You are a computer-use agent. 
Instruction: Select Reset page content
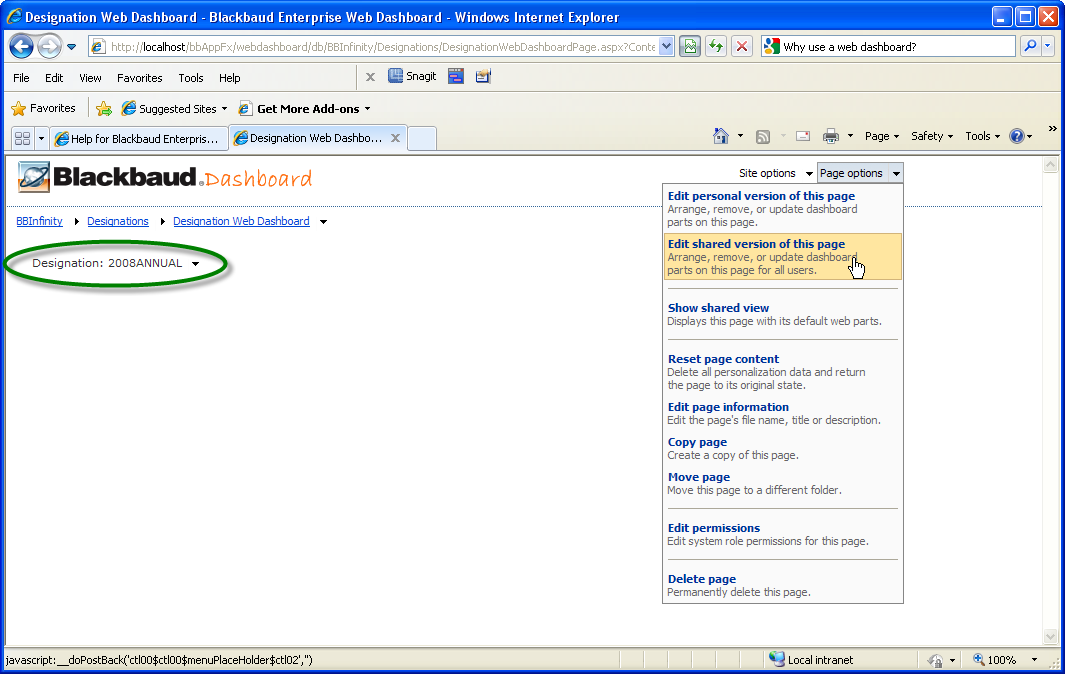click(x=782, y=372)
